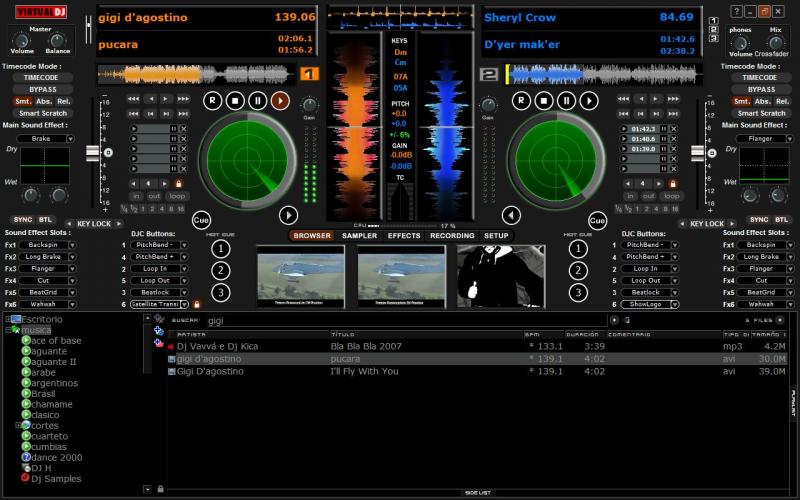Play the left deck with orange play button
This screenshot has height=500, width=800.
click(280, 101)
